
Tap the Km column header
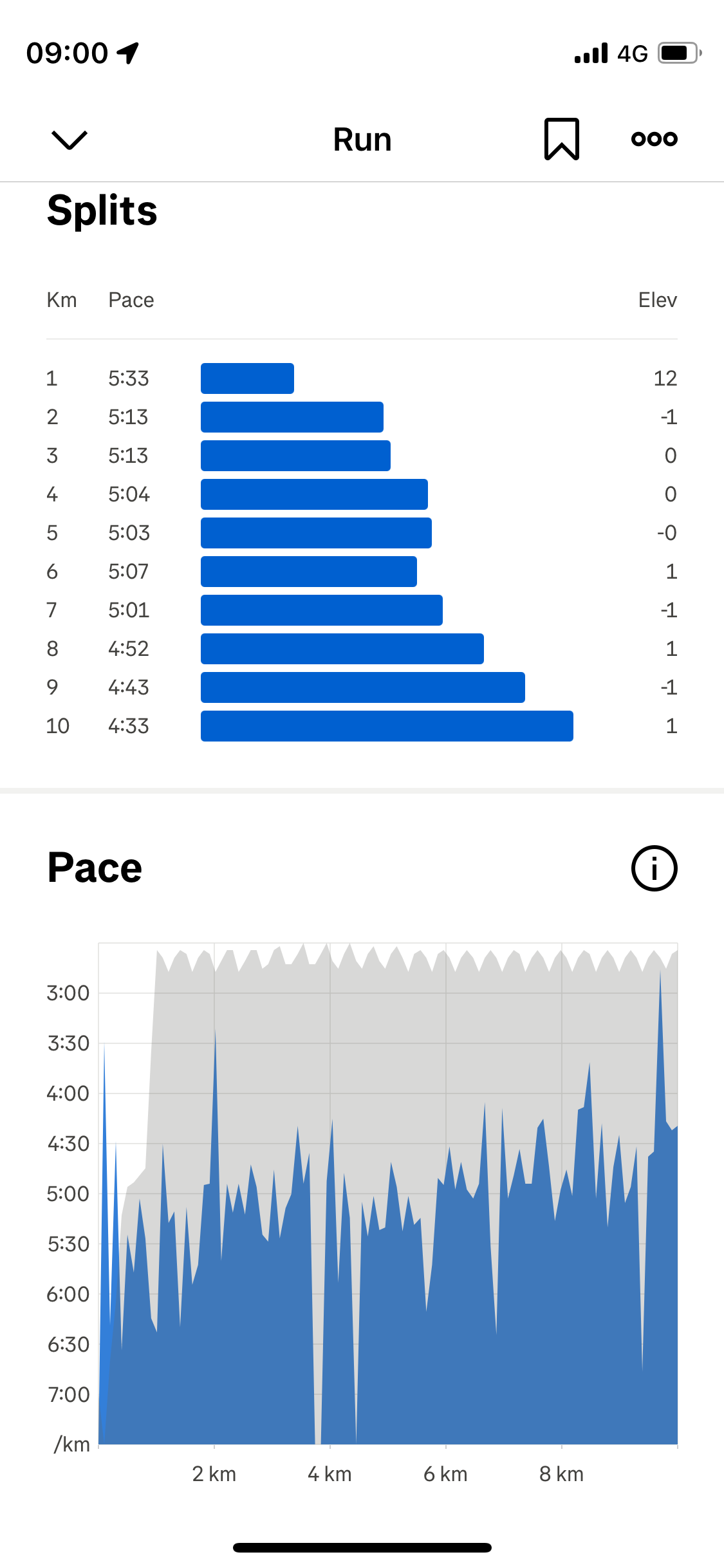[62, 300]
